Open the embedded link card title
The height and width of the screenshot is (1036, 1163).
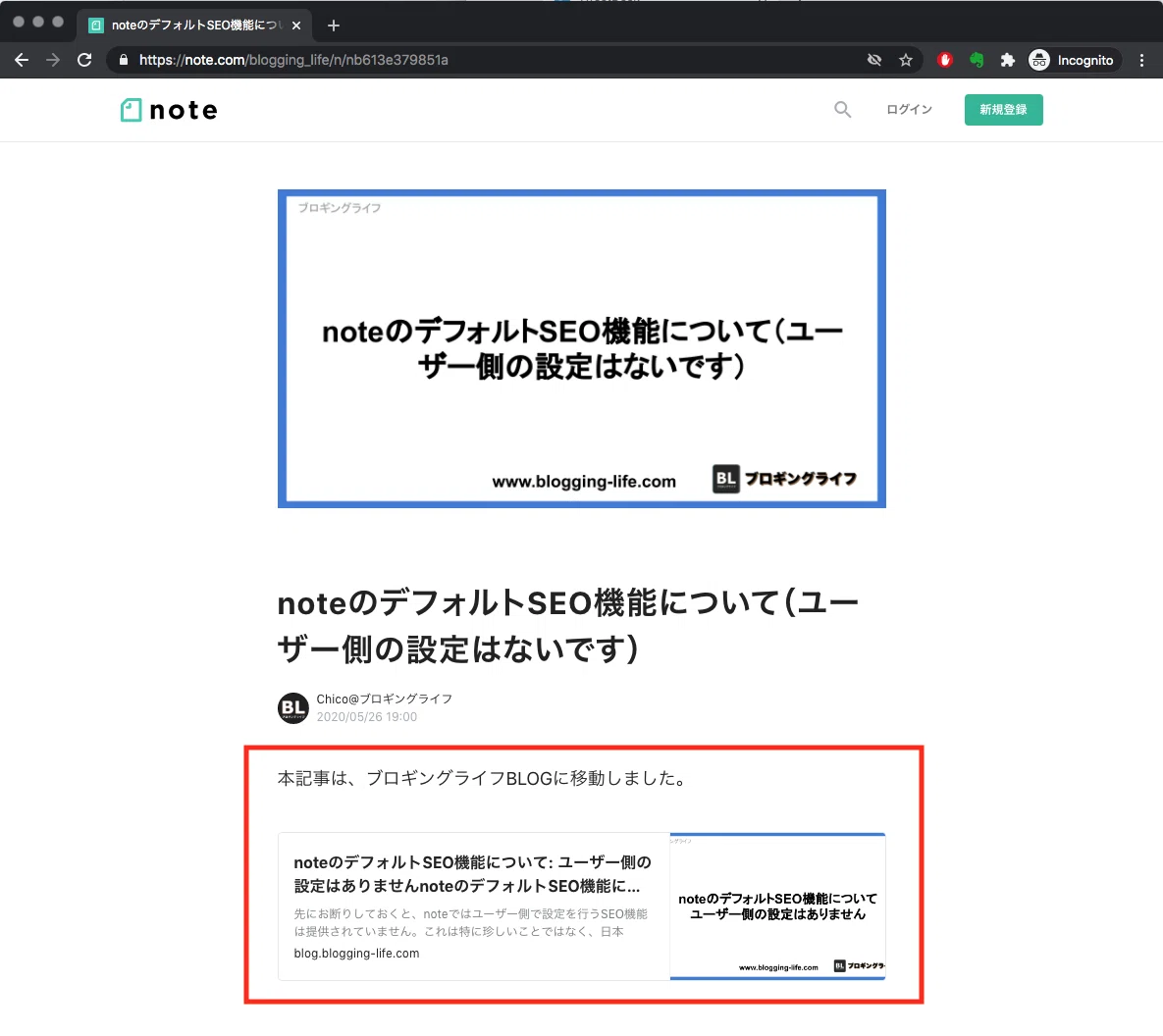point(472,873)
